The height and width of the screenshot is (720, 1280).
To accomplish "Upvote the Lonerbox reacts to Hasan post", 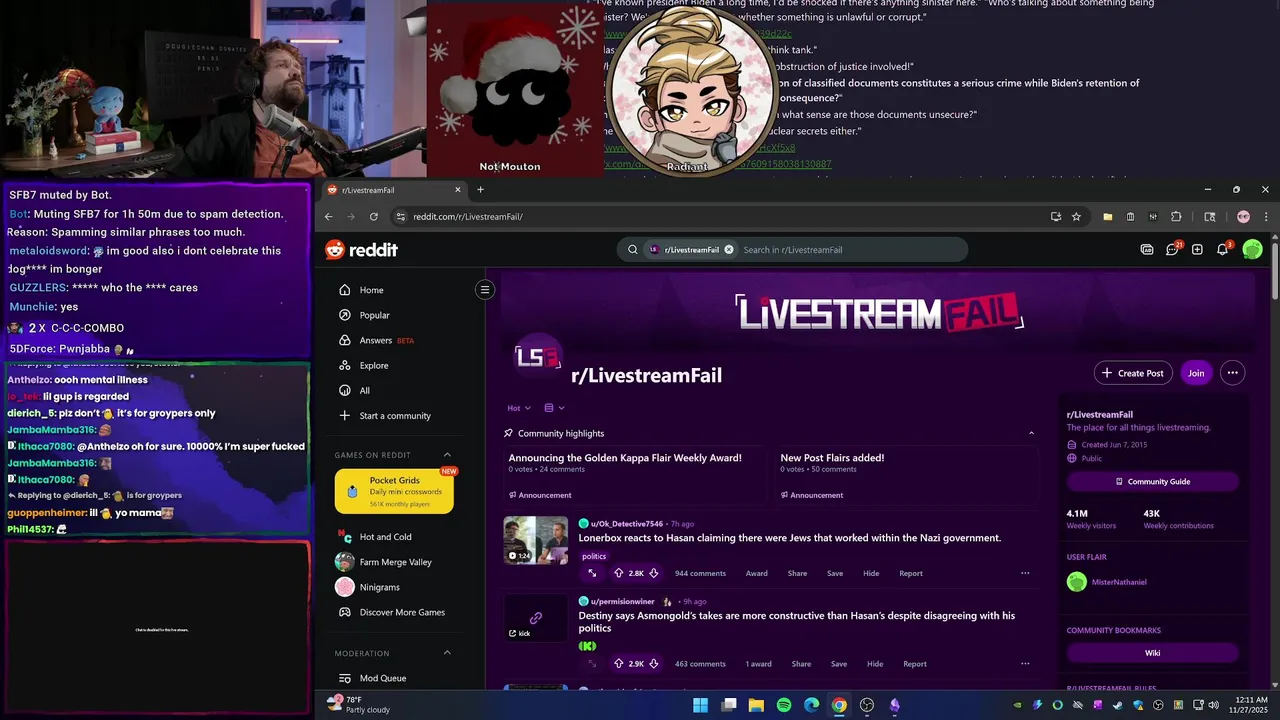I will [618, 573].
